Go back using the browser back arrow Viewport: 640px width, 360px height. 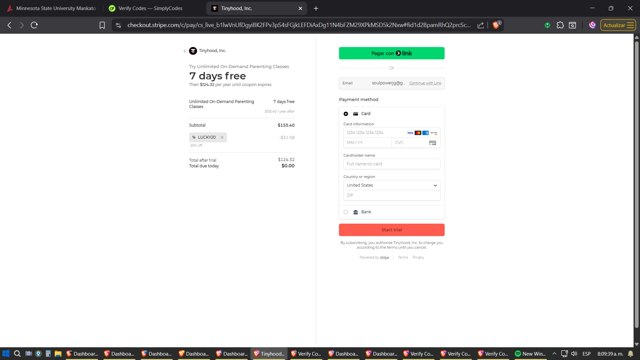pos(9,25)
